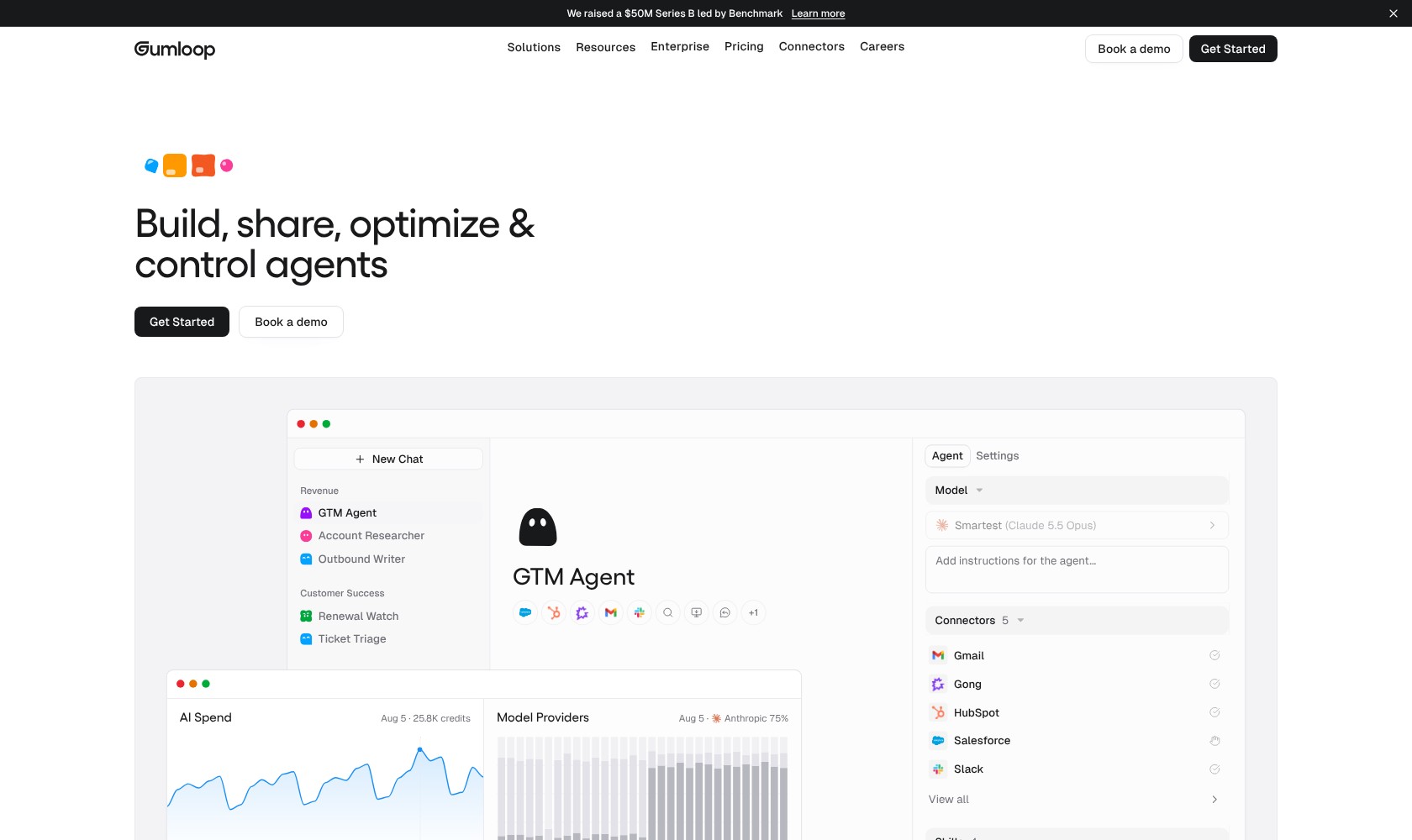
Task: Switch to the Settings tab
Action: point(997,455)
